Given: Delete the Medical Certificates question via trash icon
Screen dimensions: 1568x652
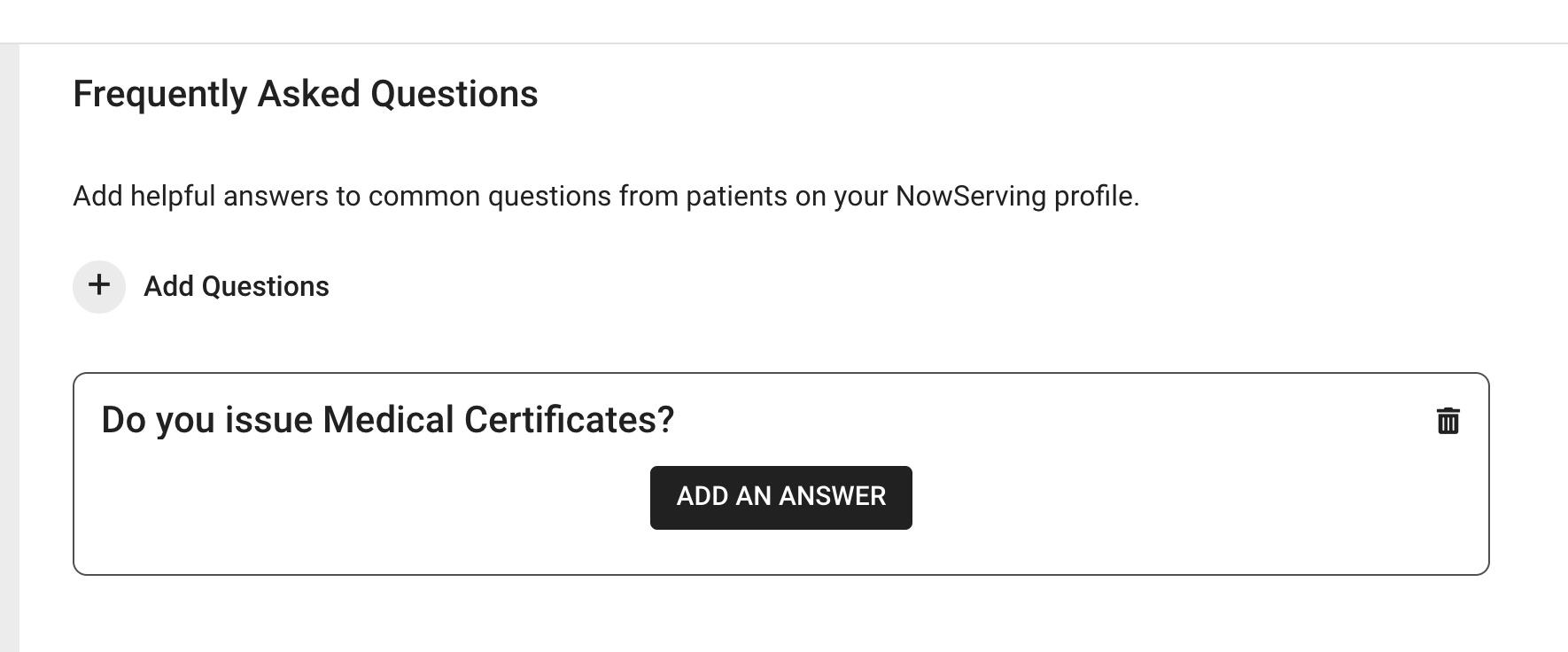Looking at the screenshot, I should coord(1448,421).
